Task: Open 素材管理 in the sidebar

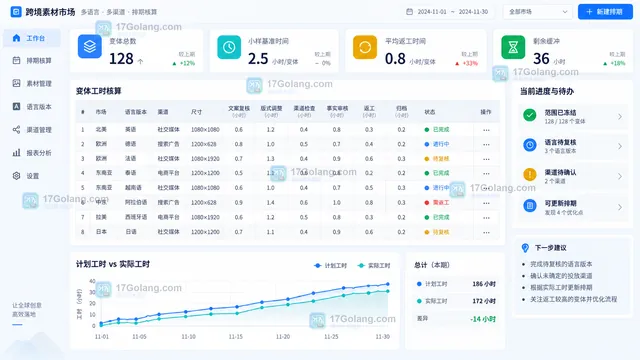Action: tap(32, 83)
